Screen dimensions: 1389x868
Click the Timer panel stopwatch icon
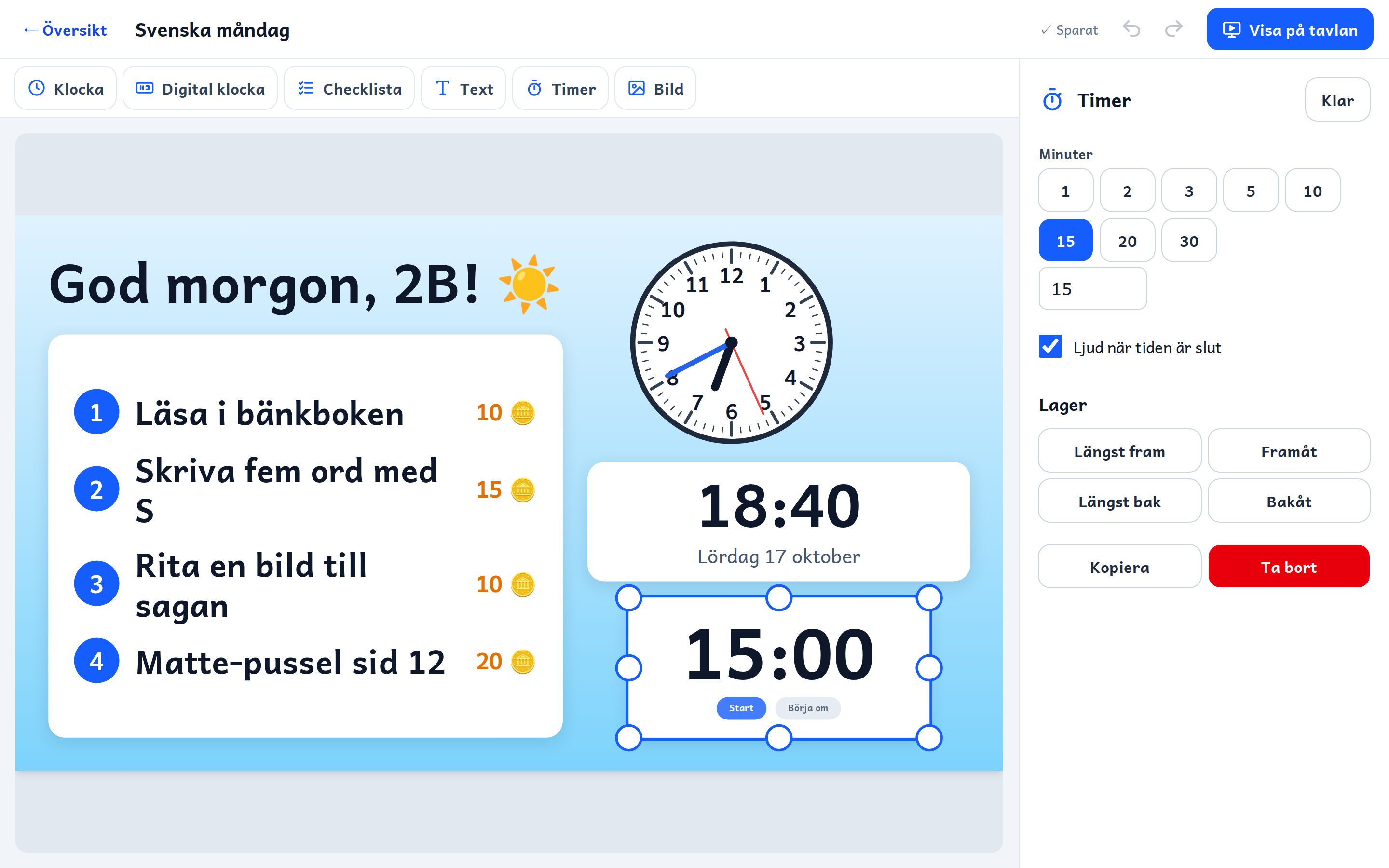click(x=1052, y=100)
